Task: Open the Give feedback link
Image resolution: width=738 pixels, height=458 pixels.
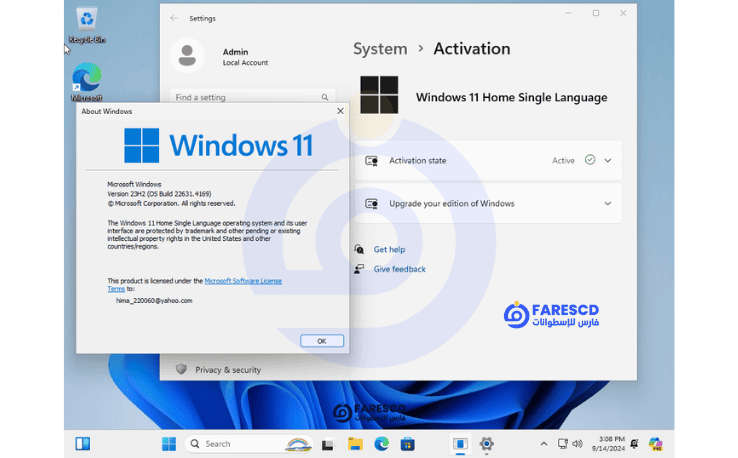Action: click(400, 269)
